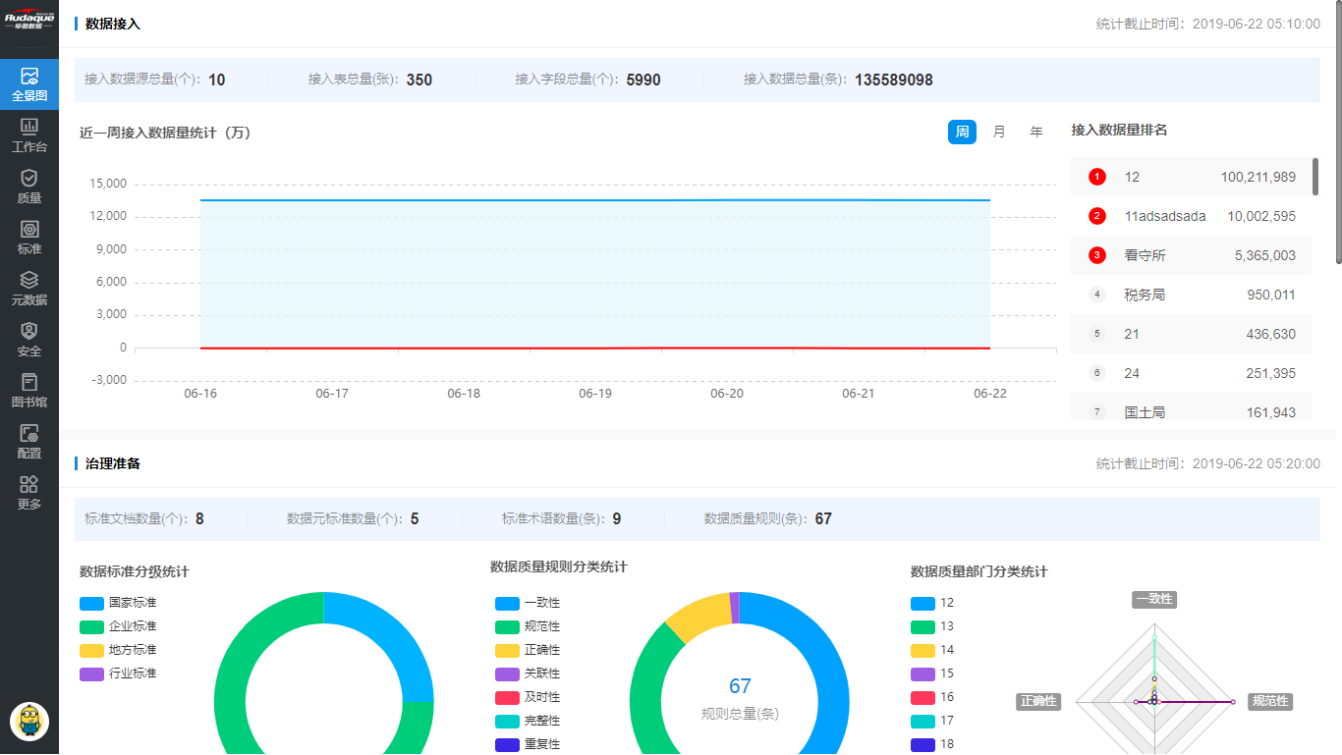Go to 质量 quality section
This screenshot has height=755, width=1342.
coord(29,187)
